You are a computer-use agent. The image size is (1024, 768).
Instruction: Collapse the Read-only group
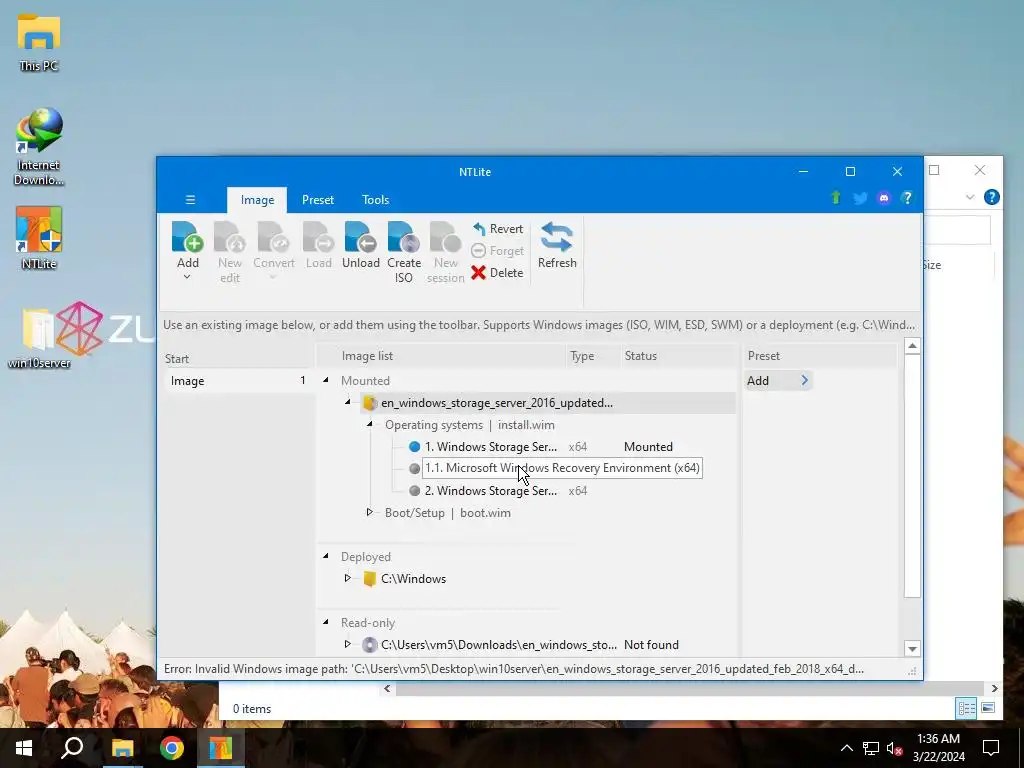coord(325,622)
